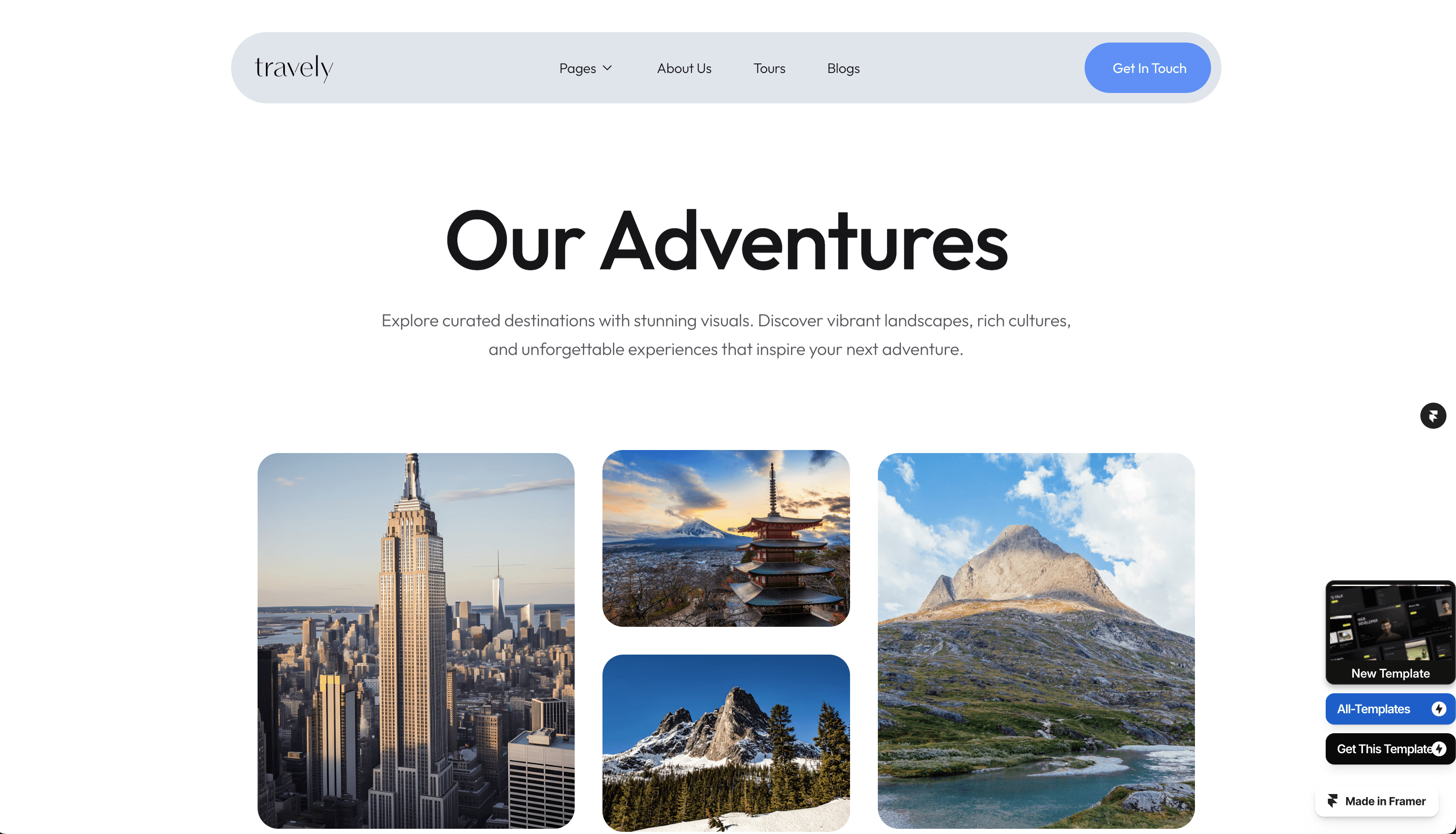The height and width of the screenshot is (834, 1456).
Task: Select the Empire State Building photo
Action: tap(416, 640)
